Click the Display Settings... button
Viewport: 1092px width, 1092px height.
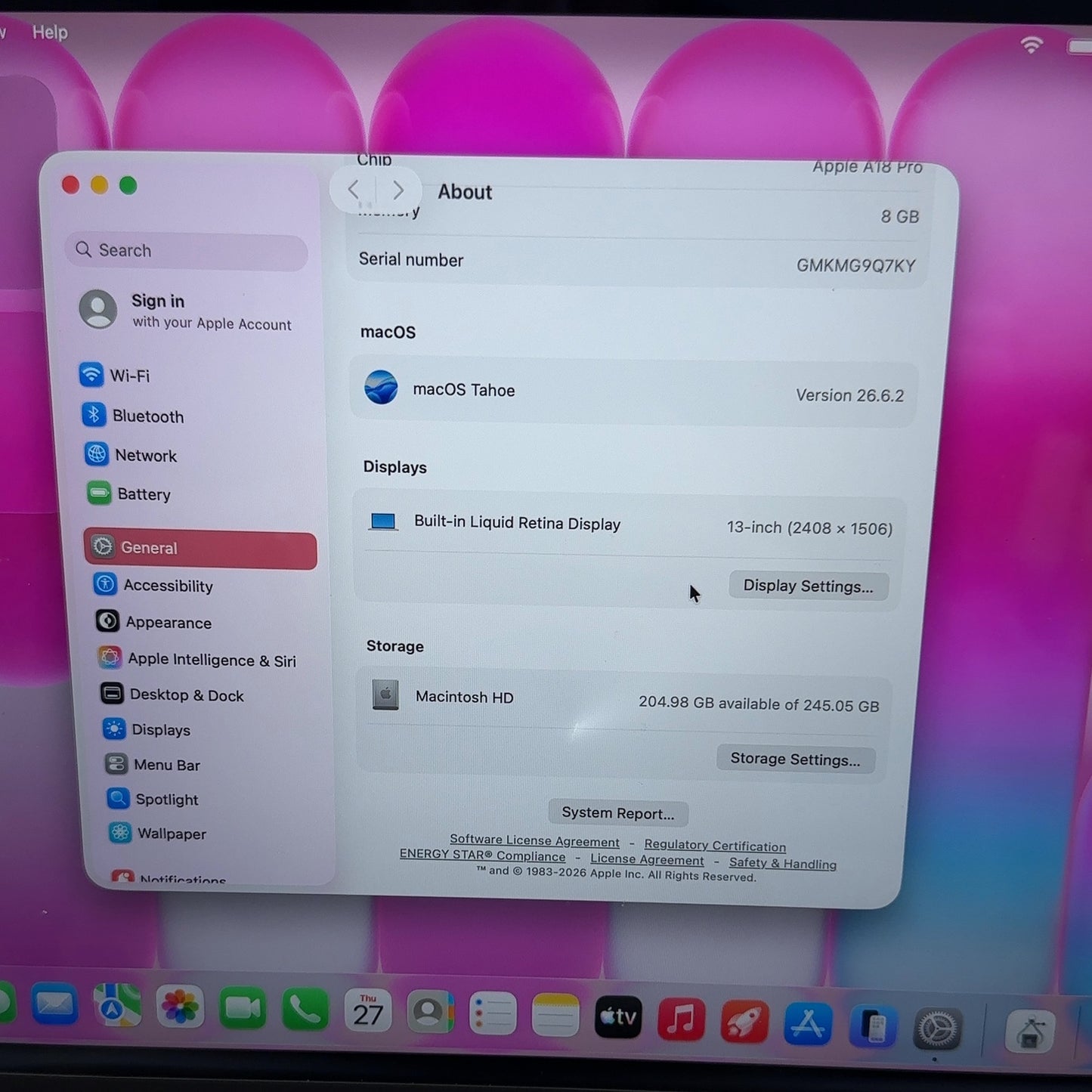808,586
